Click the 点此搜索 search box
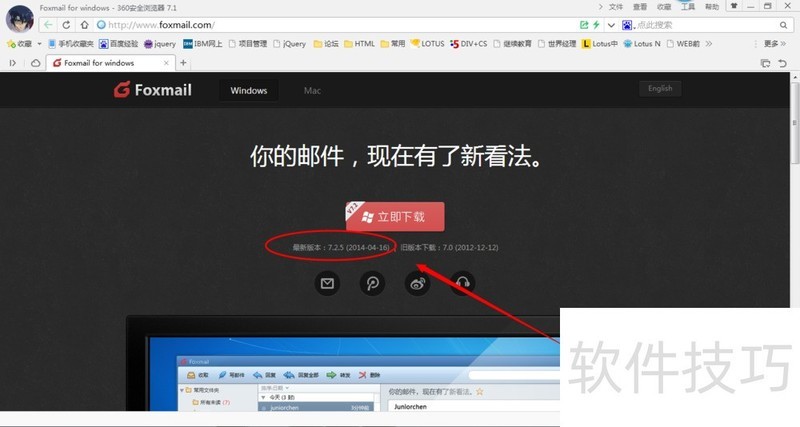Screen dimensions: 800x427 pos(707,24)
